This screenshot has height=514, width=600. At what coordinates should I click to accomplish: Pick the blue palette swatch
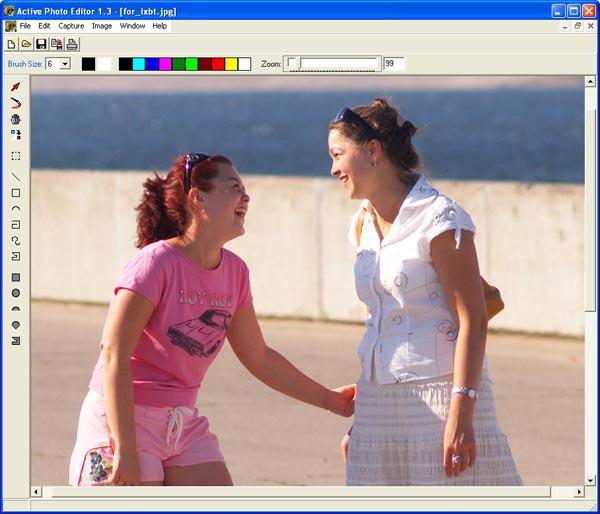tap(152, 64)
